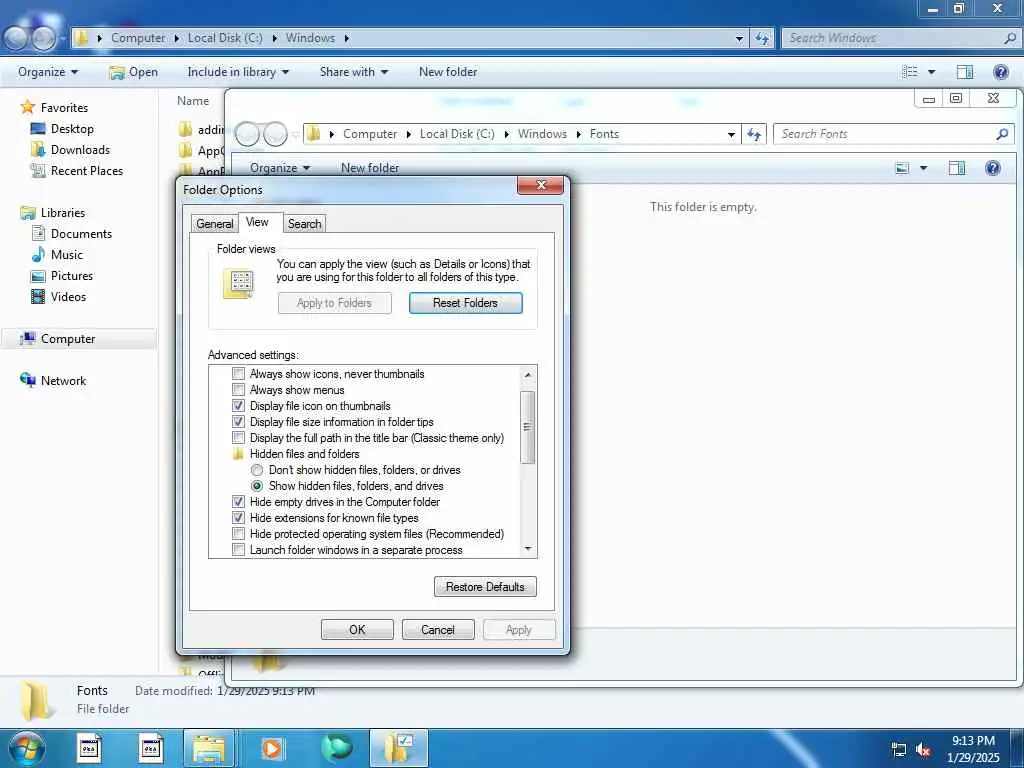This screenshot has height=768, width=1024.
Task: Enable Always show icons, never thumbnails
Action: click(x=238, y=374)
